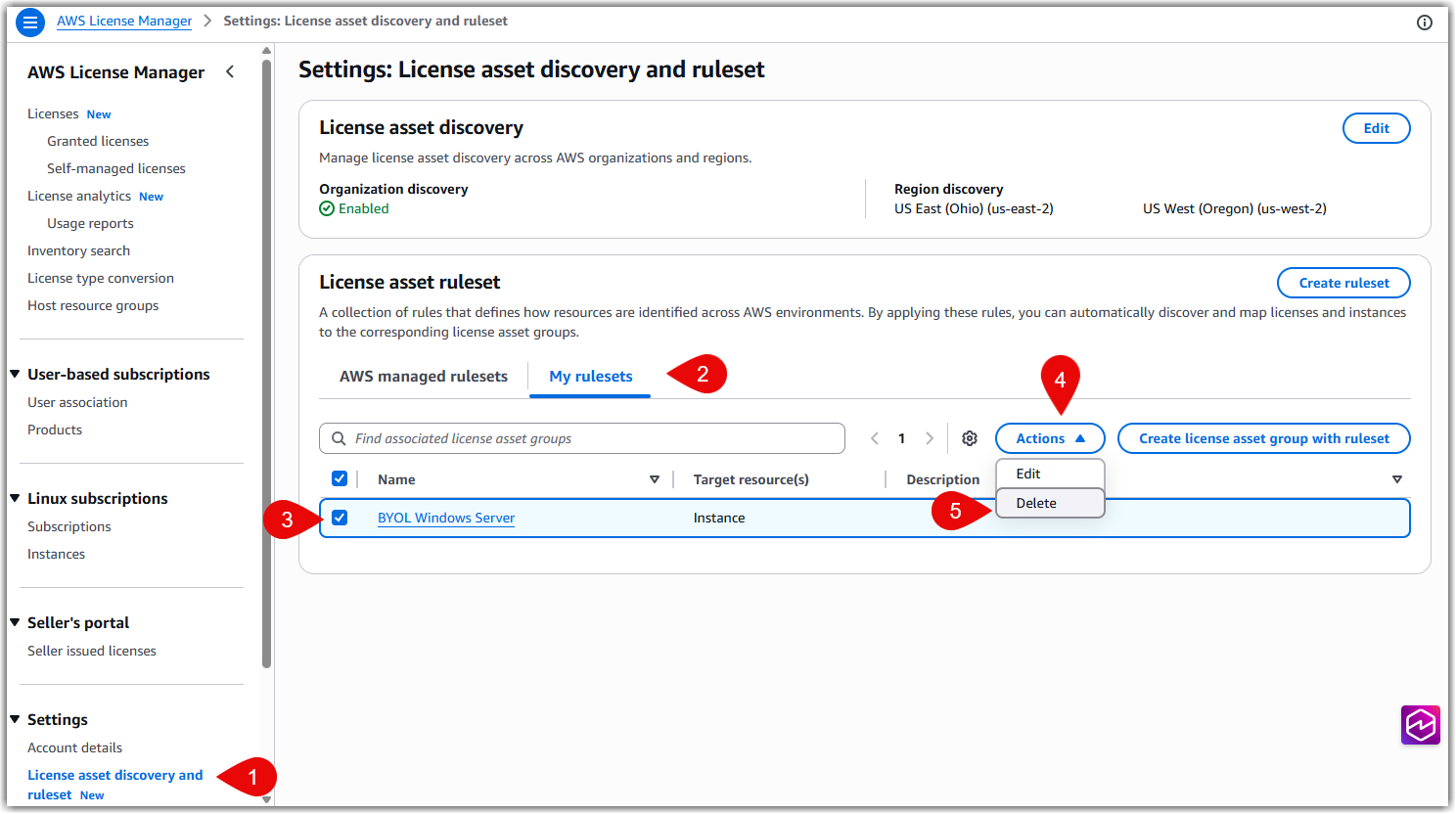Click the Create ruleset button
The width and height of the screenshot is (1456, 814).
(1343, 283)
